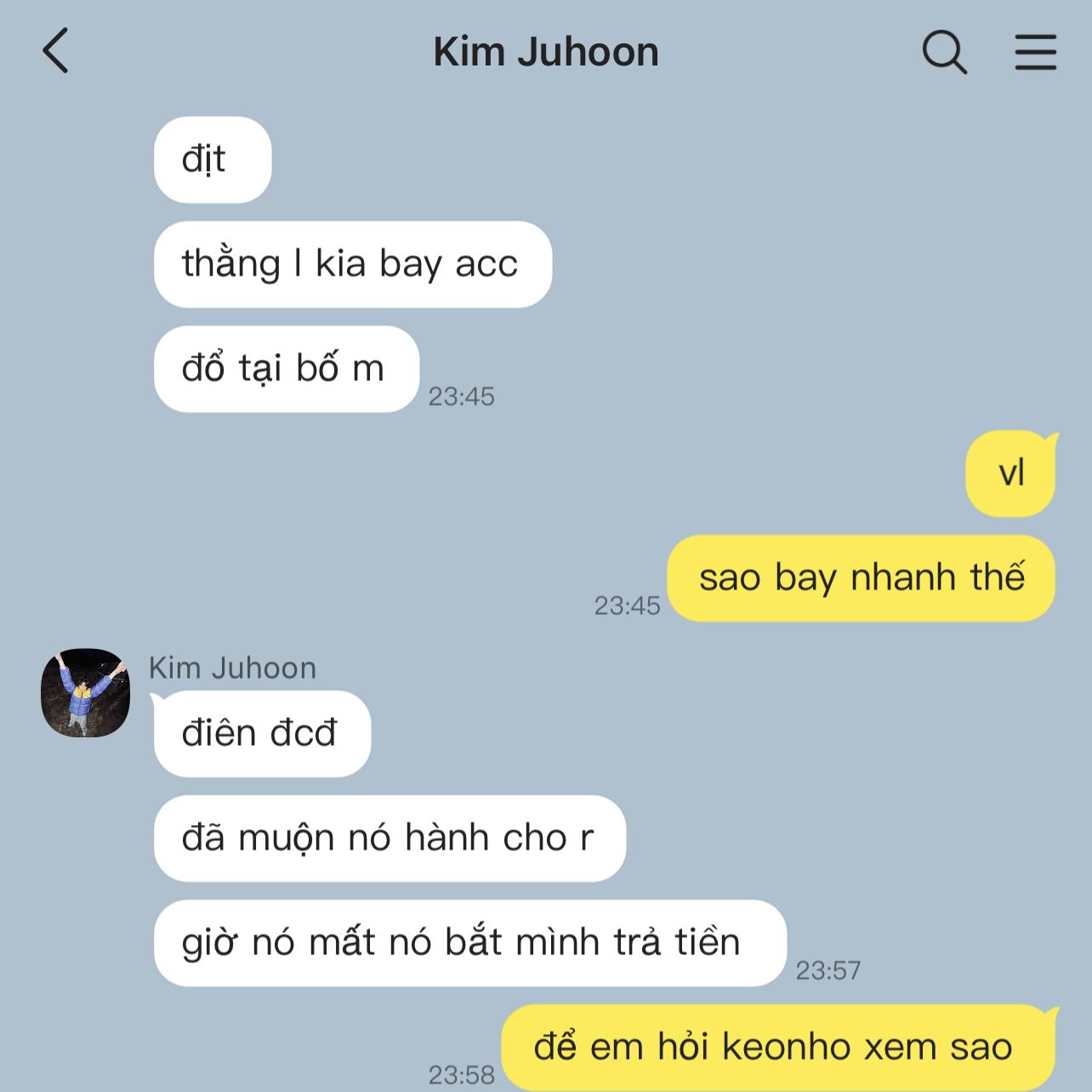Click the Kim Juhoon chat title
The width and height of the screenshot is (1092, 1092).
point(546,52)
